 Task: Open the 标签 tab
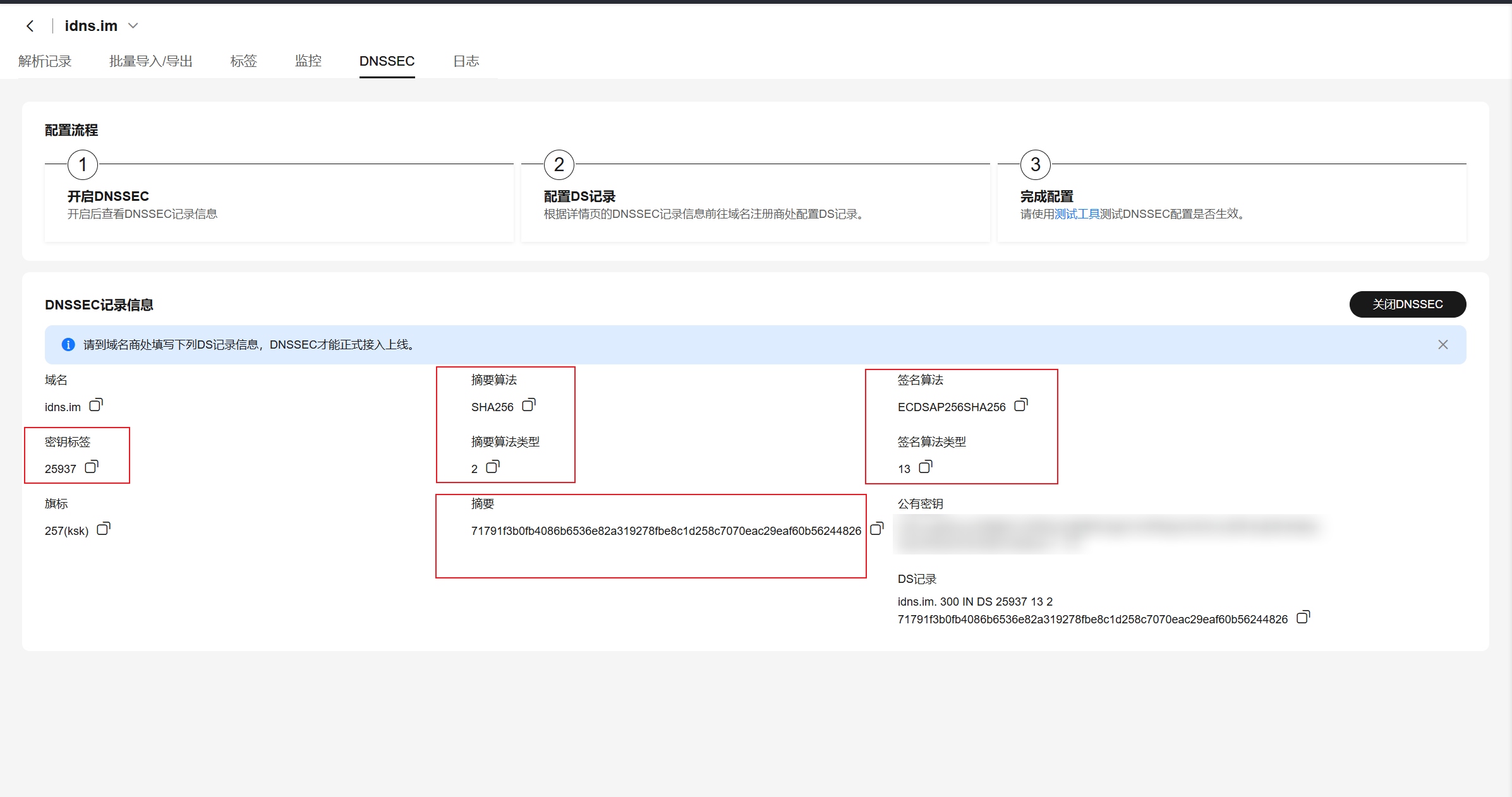pyautogui.click(x=243, y=61)
